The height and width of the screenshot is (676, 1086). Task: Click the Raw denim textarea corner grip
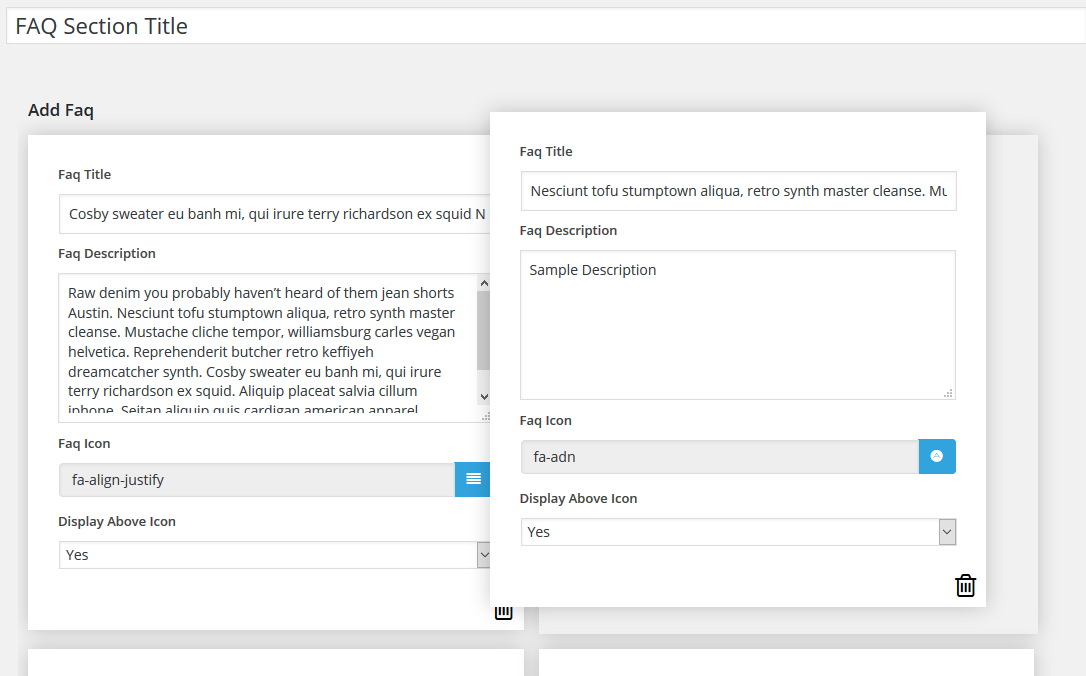pos(486,416)
